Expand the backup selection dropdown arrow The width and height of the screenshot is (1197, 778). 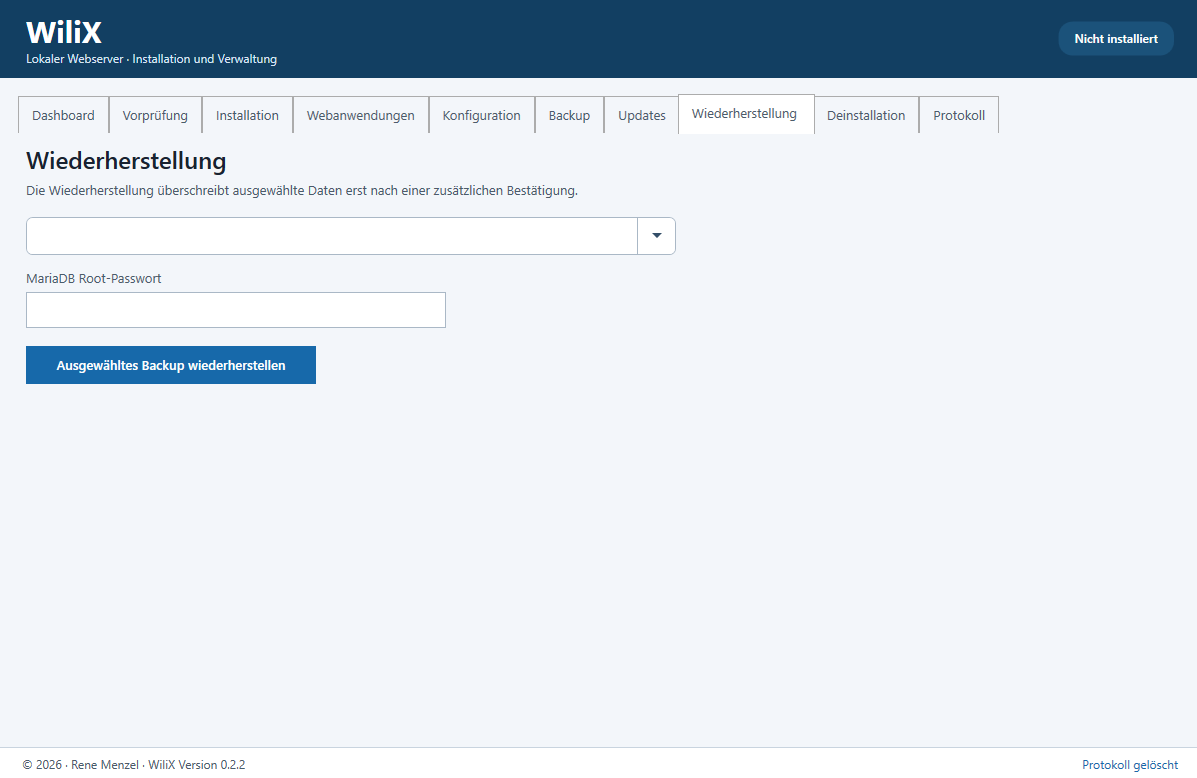(x=657, y=236)
